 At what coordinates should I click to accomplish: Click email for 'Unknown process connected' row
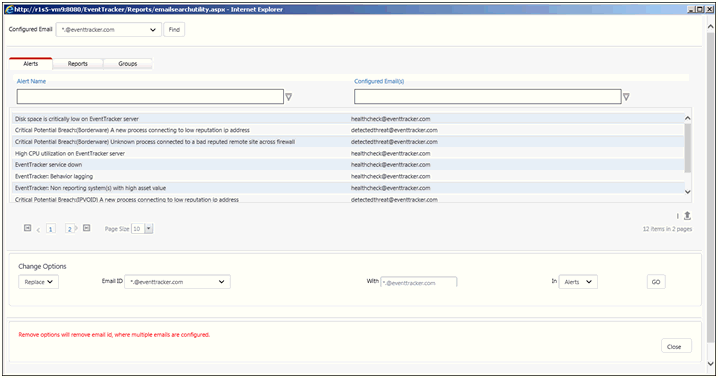[394, 142]
